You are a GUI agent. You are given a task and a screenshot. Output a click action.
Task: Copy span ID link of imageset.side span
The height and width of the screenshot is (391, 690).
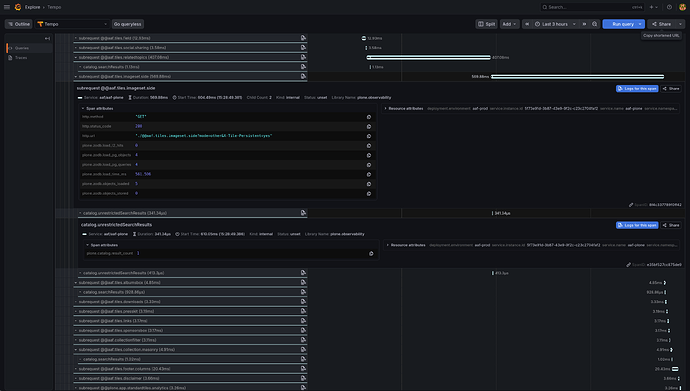[x=631, y=205]
